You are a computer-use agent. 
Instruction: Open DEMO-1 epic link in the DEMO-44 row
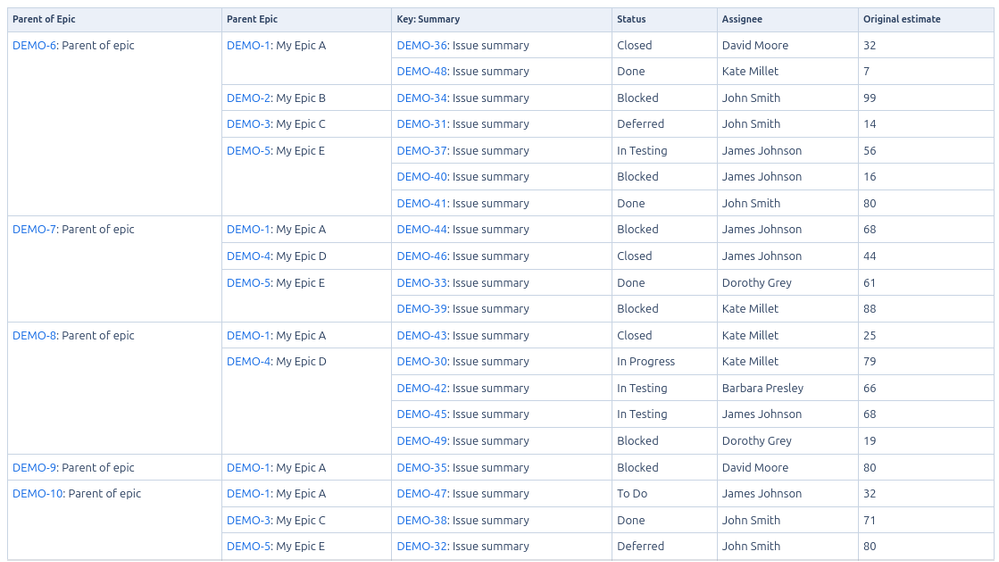point(249,229)
